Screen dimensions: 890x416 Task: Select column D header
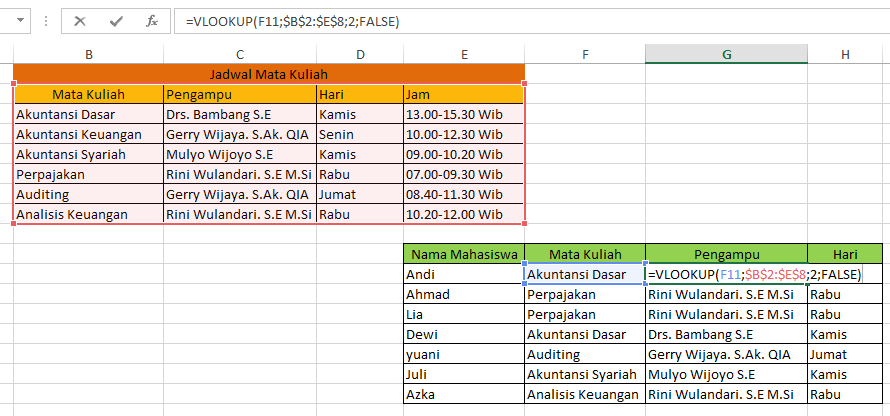click(x=359, y=54)
